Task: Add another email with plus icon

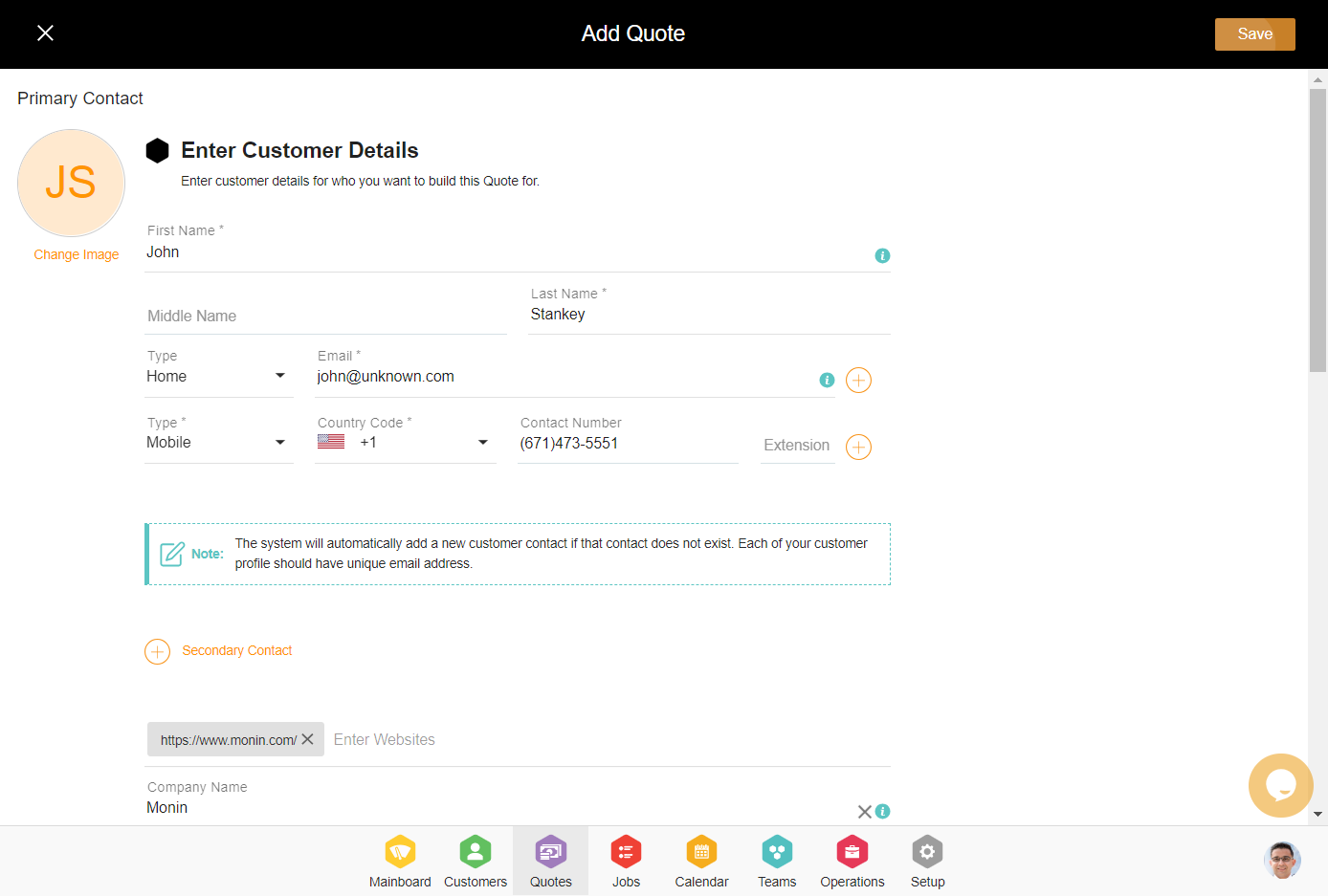Action: click(x=859, y=381)
